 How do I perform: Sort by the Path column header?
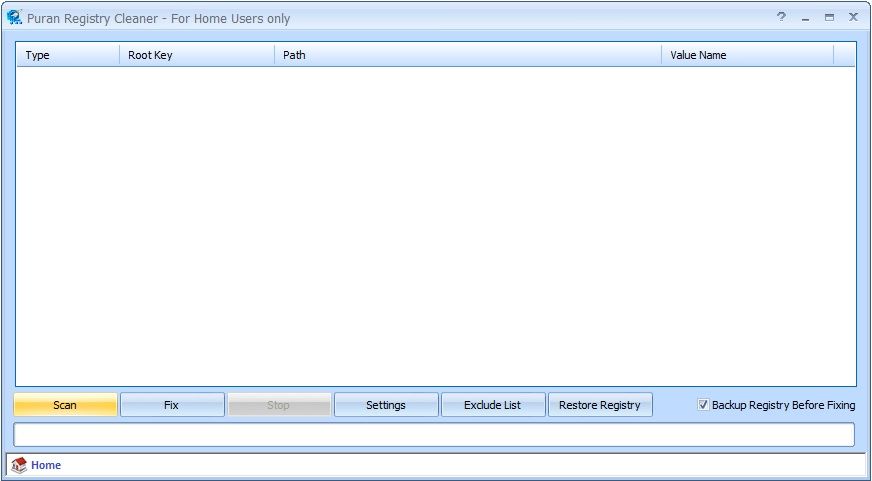pyautogui.click(x=468, y=55)
